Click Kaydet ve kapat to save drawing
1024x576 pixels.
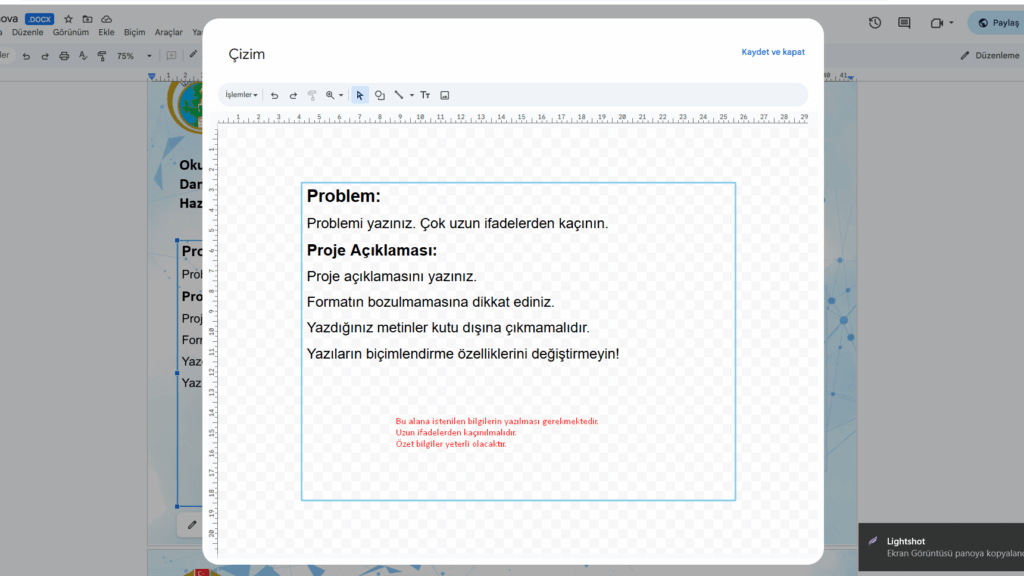pyautogui.click(x=773, y=52)
